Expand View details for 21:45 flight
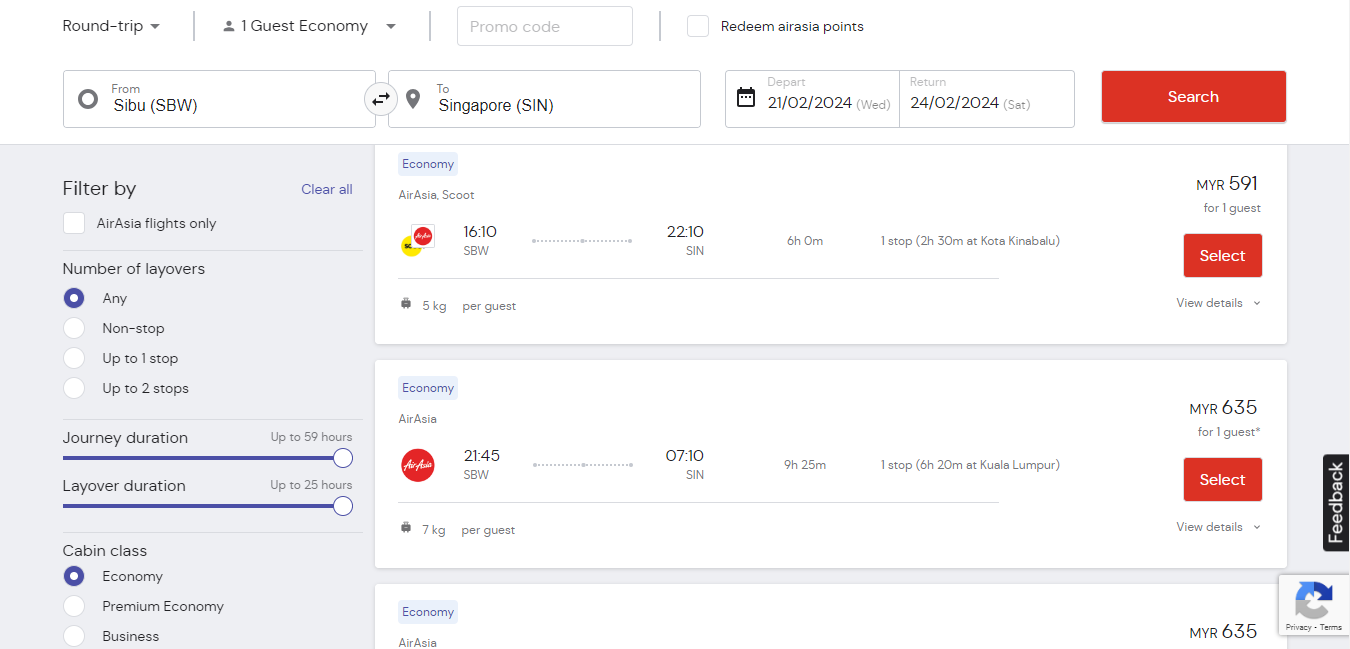The width and height of the screenshot is (1350, 649). point(1218,527)
